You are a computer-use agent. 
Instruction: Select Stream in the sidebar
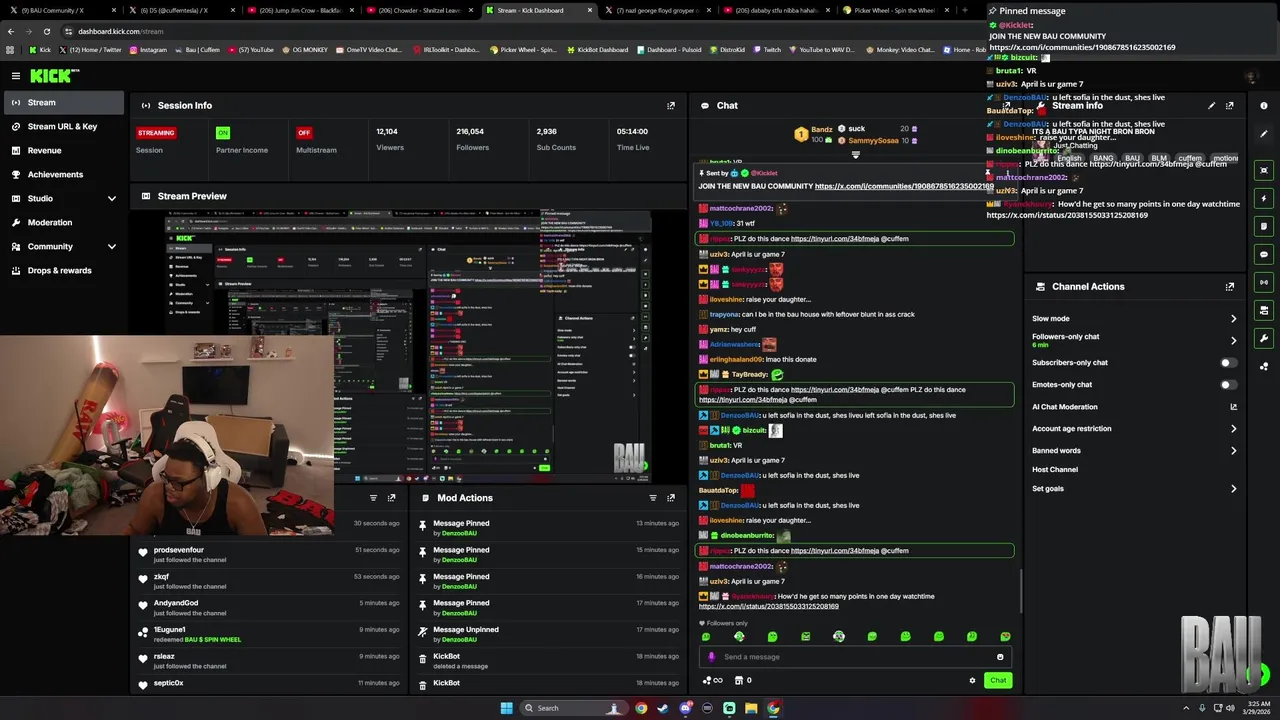62,102
